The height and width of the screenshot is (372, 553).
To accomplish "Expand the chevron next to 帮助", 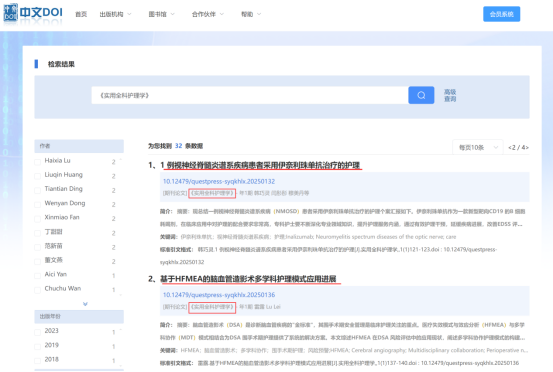I will pos(259,14).
